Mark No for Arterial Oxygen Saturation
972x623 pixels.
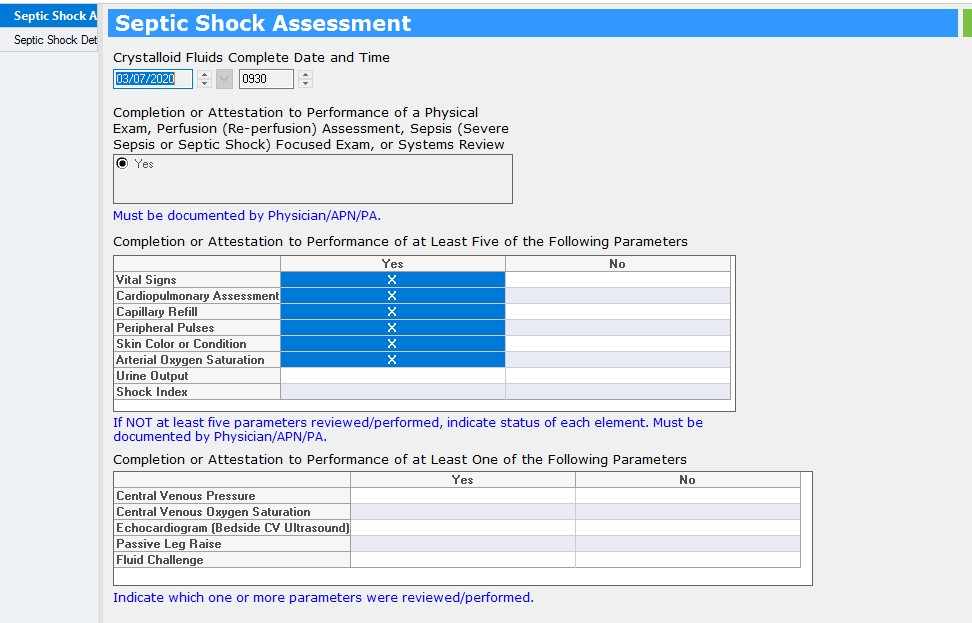pos(618,360)
